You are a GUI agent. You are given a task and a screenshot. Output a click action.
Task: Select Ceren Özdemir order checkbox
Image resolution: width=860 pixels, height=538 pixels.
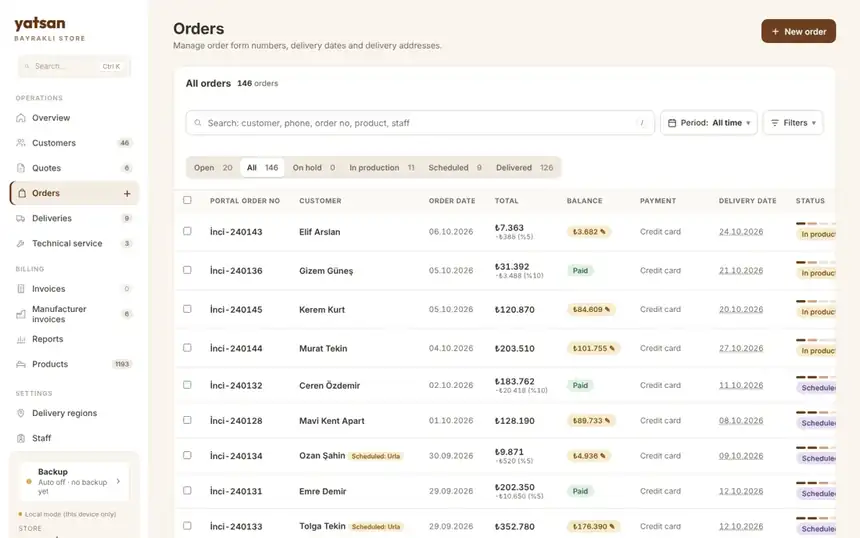click(187, 385)
